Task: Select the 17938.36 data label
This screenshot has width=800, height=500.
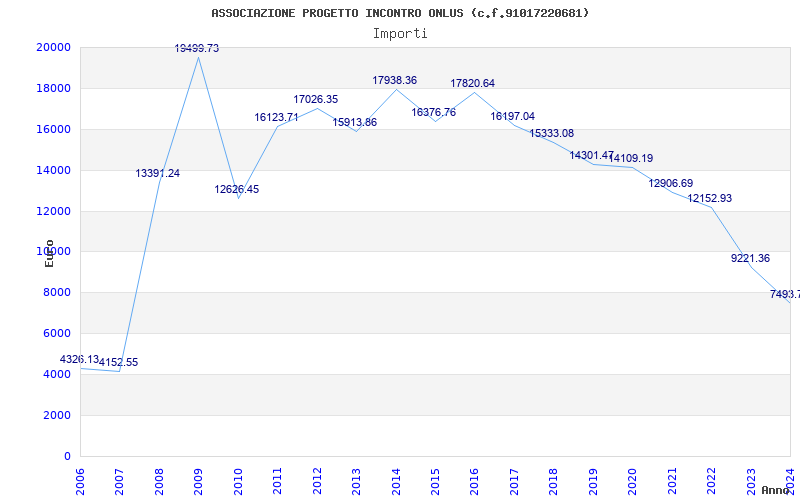Action: (395, 80)
